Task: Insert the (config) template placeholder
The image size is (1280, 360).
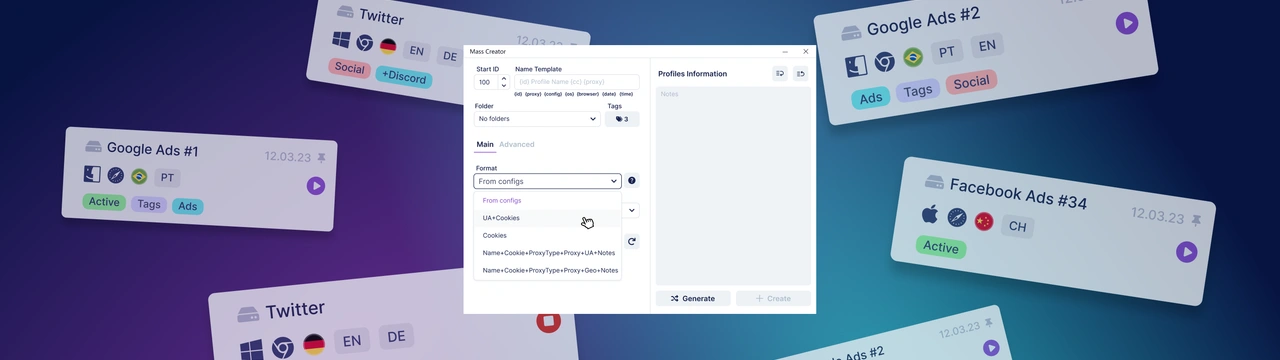Action: [x=553, y=94]
